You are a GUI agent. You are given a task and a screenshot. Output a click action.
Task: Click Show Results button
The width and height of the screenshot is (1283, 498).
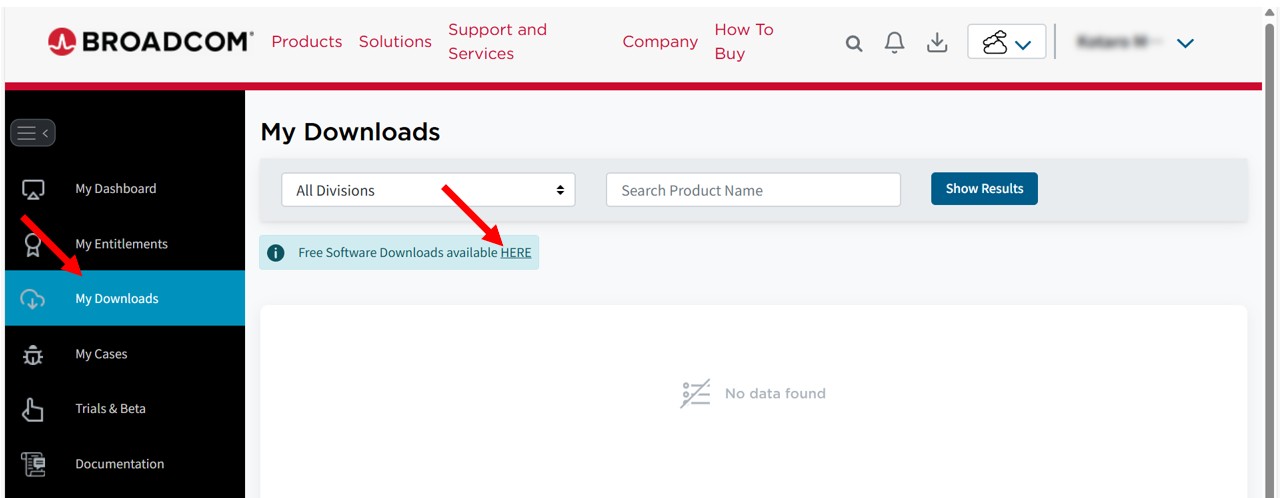[x=984, y=189]
